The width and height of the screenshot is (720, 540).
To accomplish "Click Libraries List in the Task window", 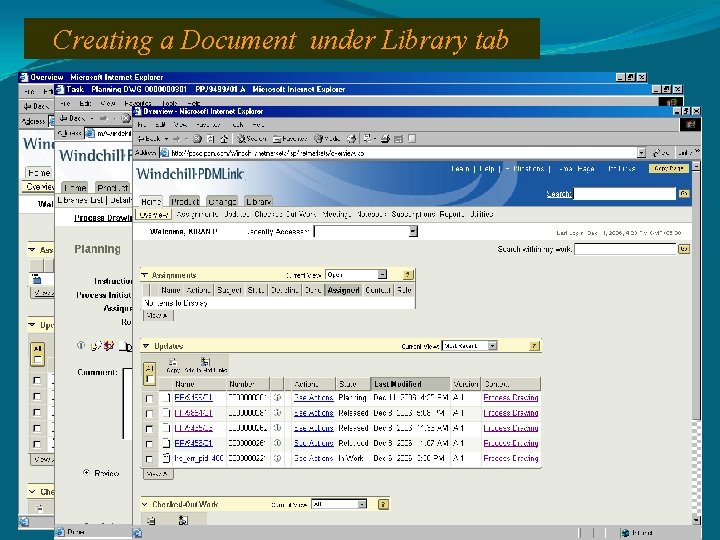I will [80, 200].
